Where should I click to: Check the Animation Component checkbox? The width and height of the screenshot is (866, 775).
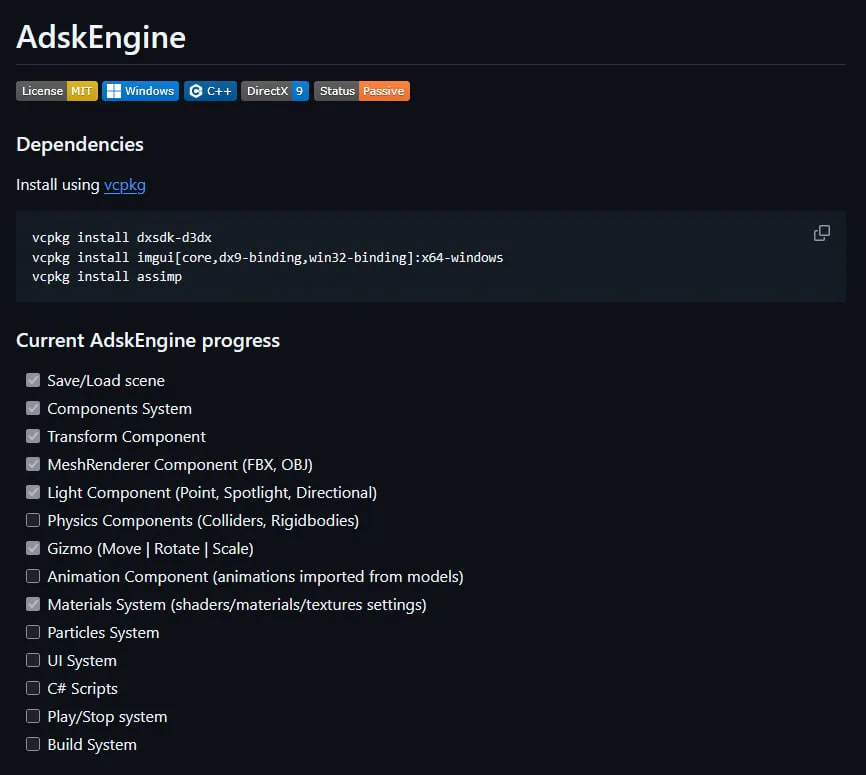(33, 576)
